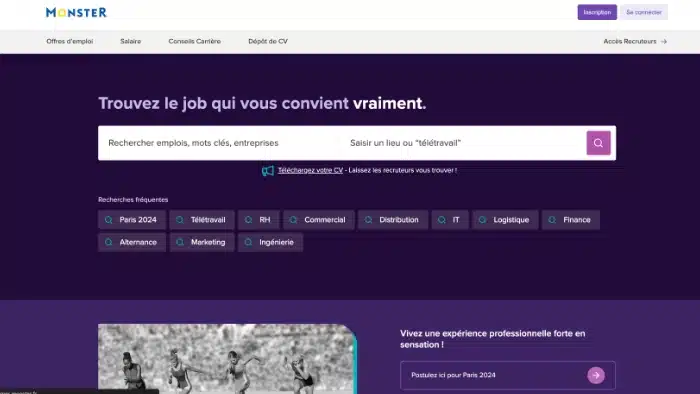Screen dimensions: 700x394
Task: Pick the Ingénierie search chip
Action: 270,242
